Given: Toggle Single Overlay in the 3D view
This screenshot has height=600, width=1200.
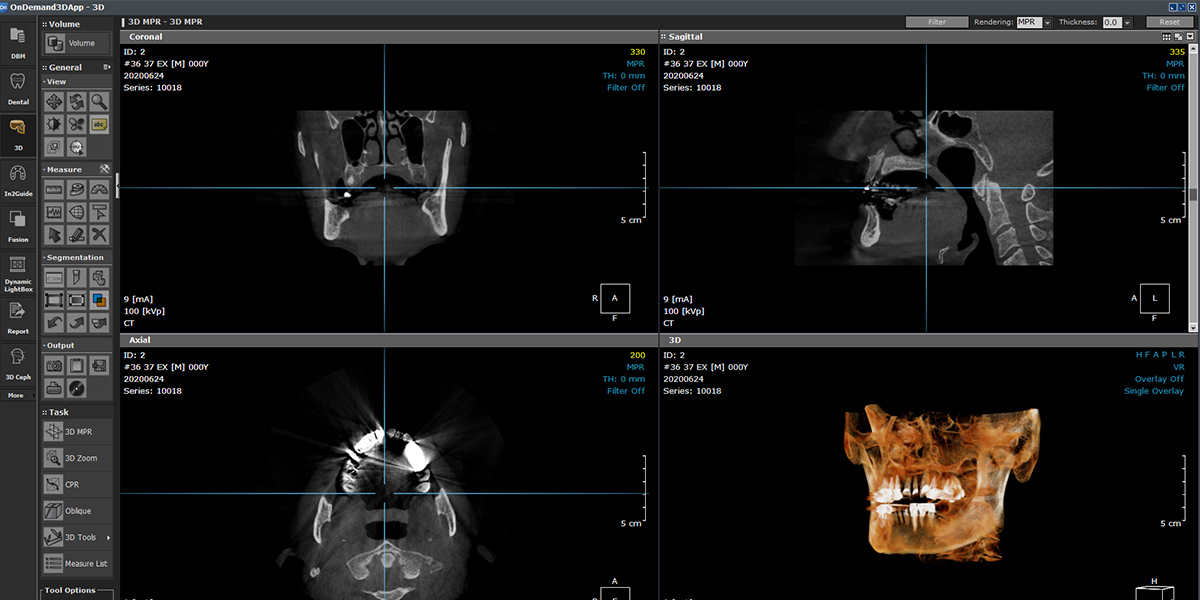Looking at the screenshot, I should coord(1154,391).
